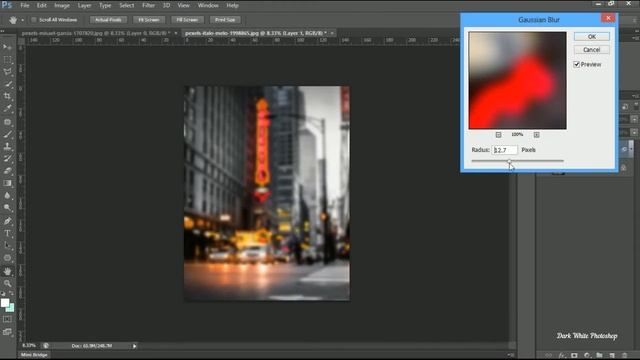Click the background color swatch
640x360 pixels.
[x=11, y=308]
